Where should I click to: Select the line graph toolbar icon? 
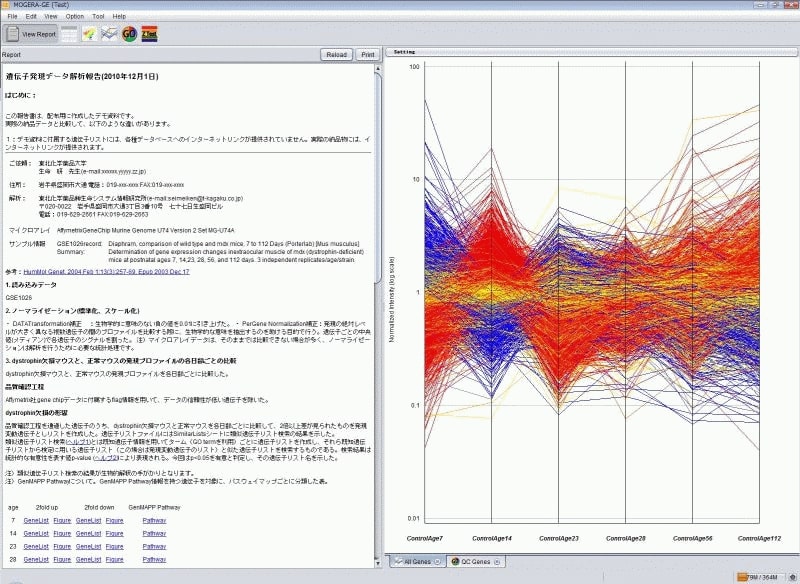pyautogui.click(x=109, y=34)
